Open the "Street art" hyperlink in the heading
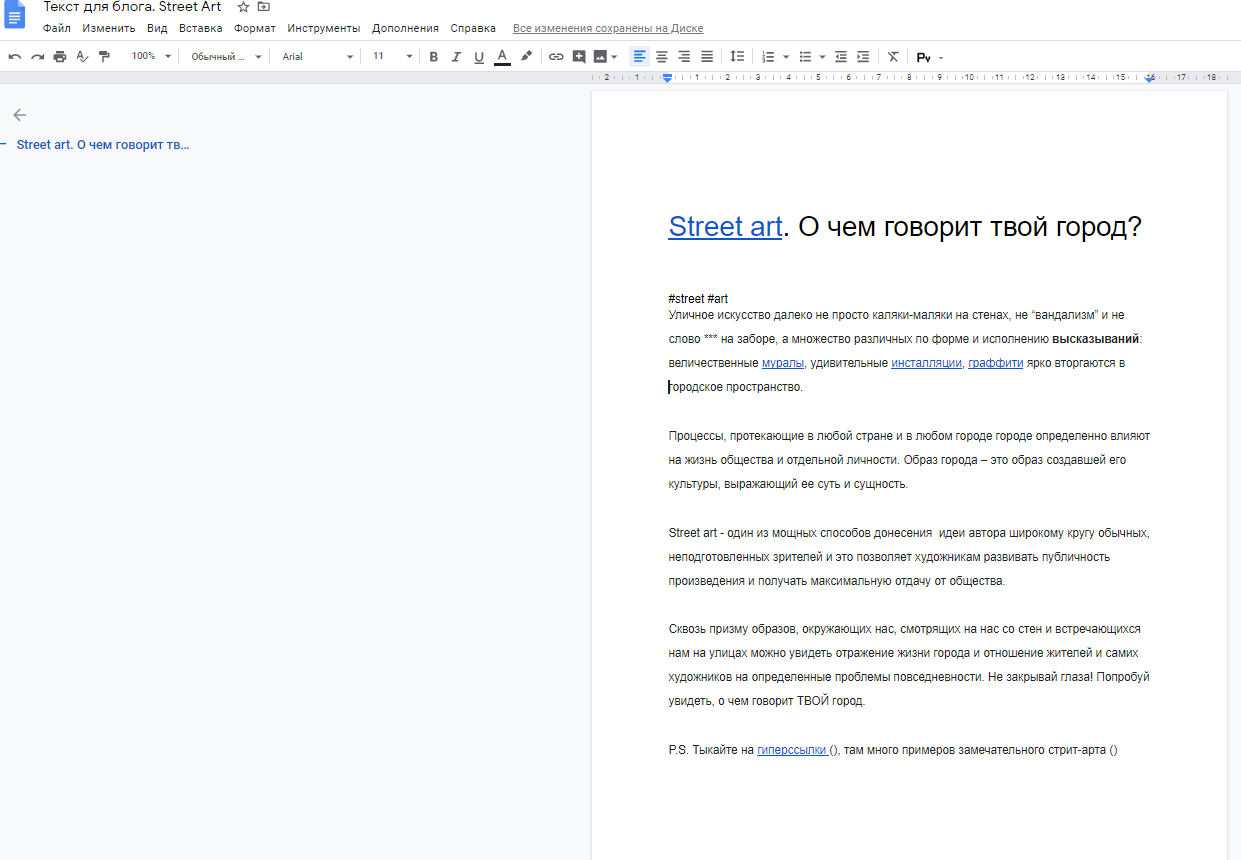This screenshot has height=860, width=1241. tap(725, 227)
